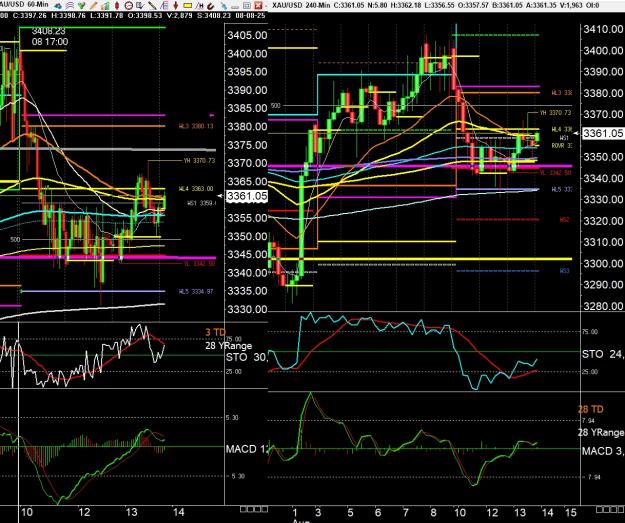Click the WS2 label in 240-Min chart
Viewport: 625px width, 523px height.
tap(564, 220)
